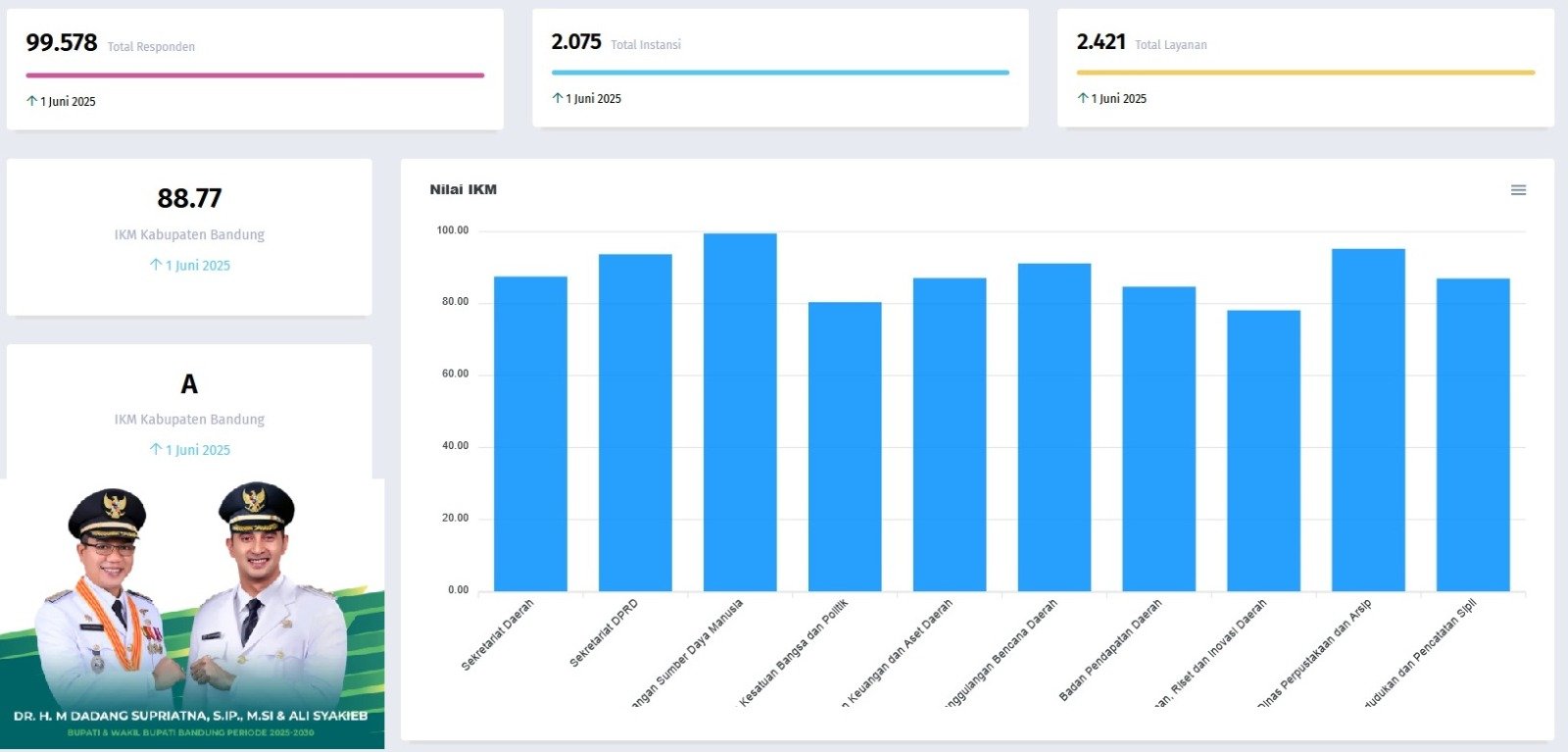
Task: Click the yellow Total Layanan progress bar
Action: 1305,72
